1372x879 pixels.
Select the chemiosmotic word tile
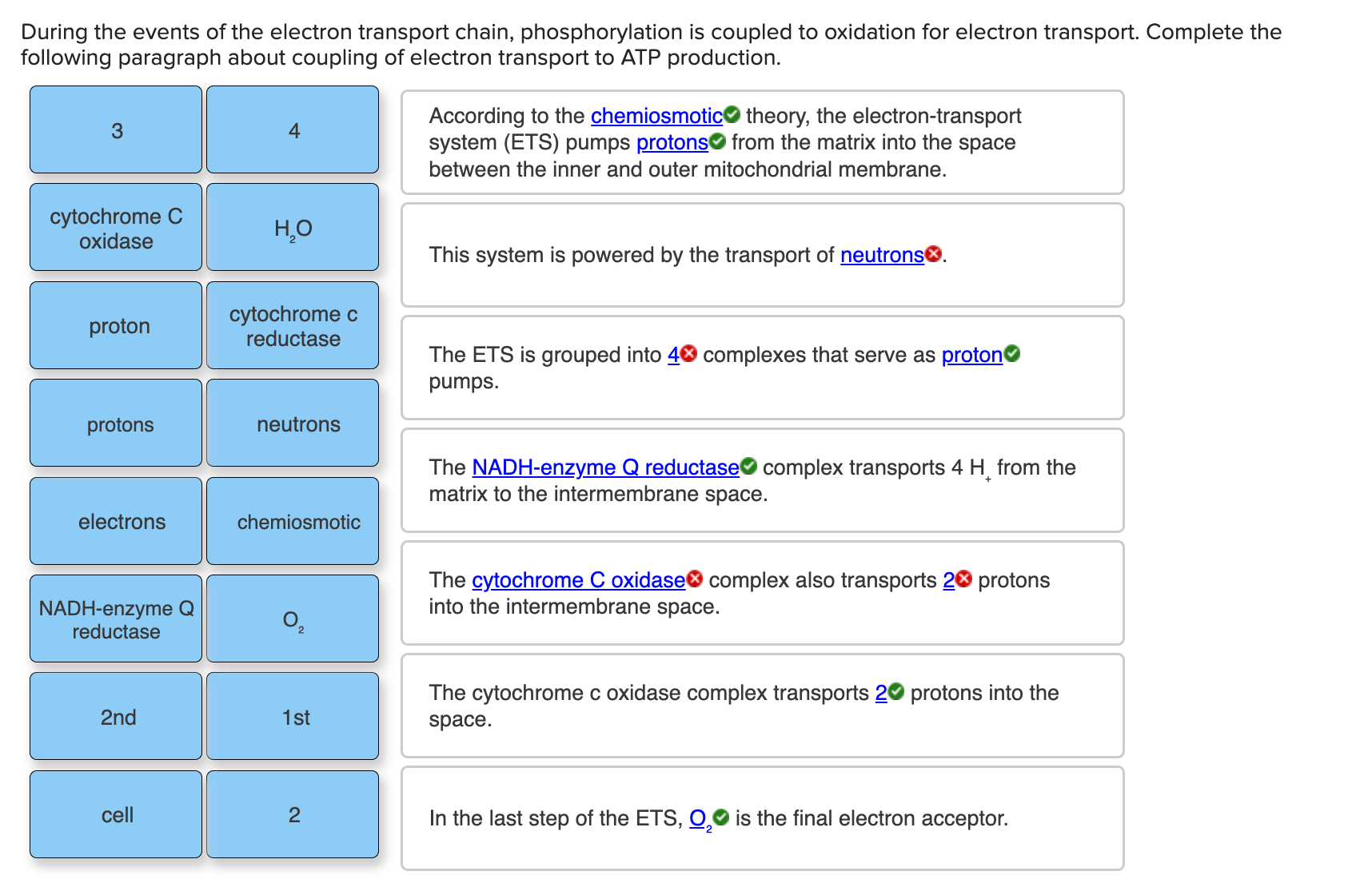pyautogui.click(x=292, y=521)
